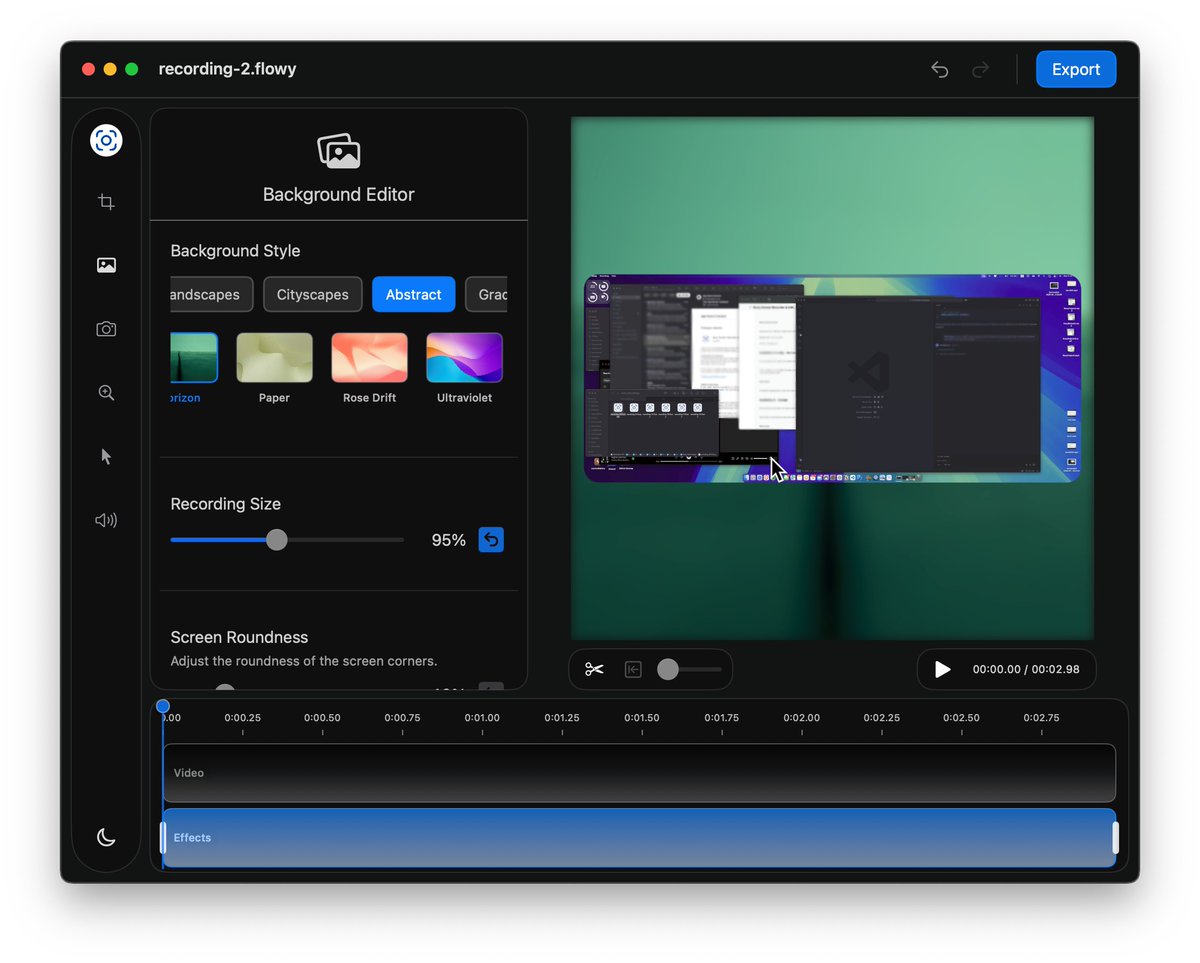Open the cursor settings icon

click(x=106, y=456)
